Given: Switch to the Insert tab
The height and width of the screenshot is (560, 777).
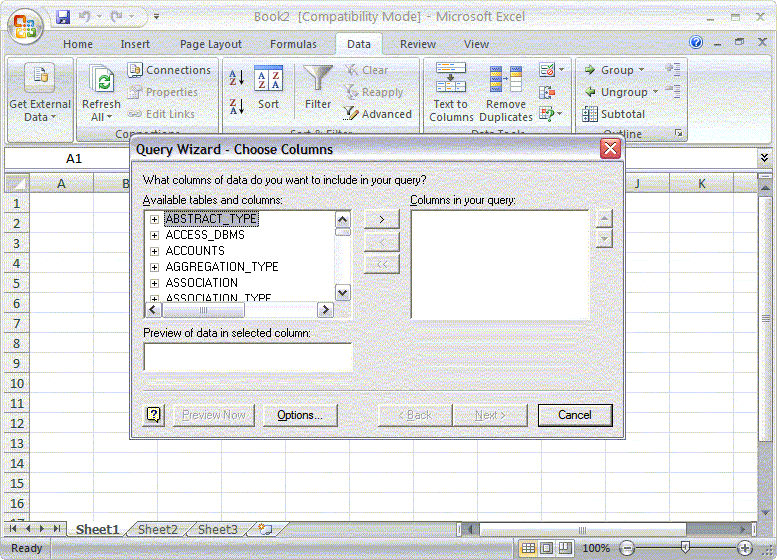Looking at the screenshot, I should coord(135,44).
